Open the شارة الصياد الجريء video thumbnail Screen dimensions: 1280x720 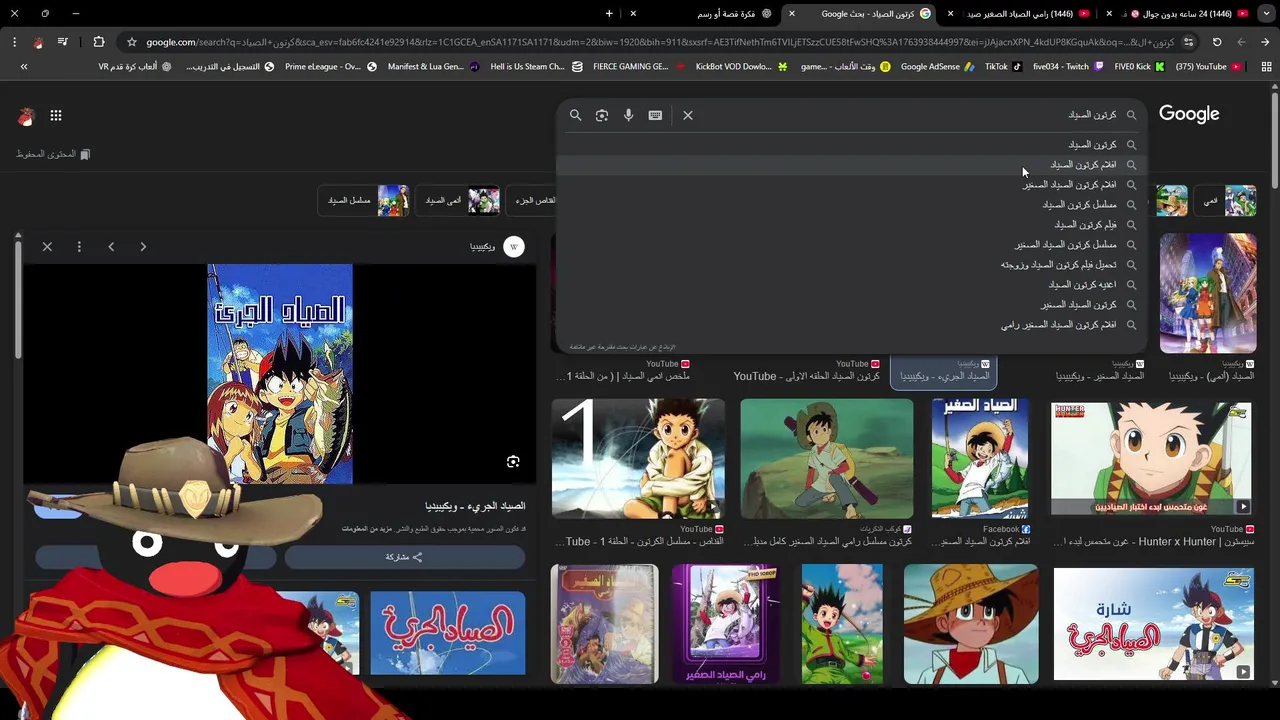click(x=1153, y=625)
